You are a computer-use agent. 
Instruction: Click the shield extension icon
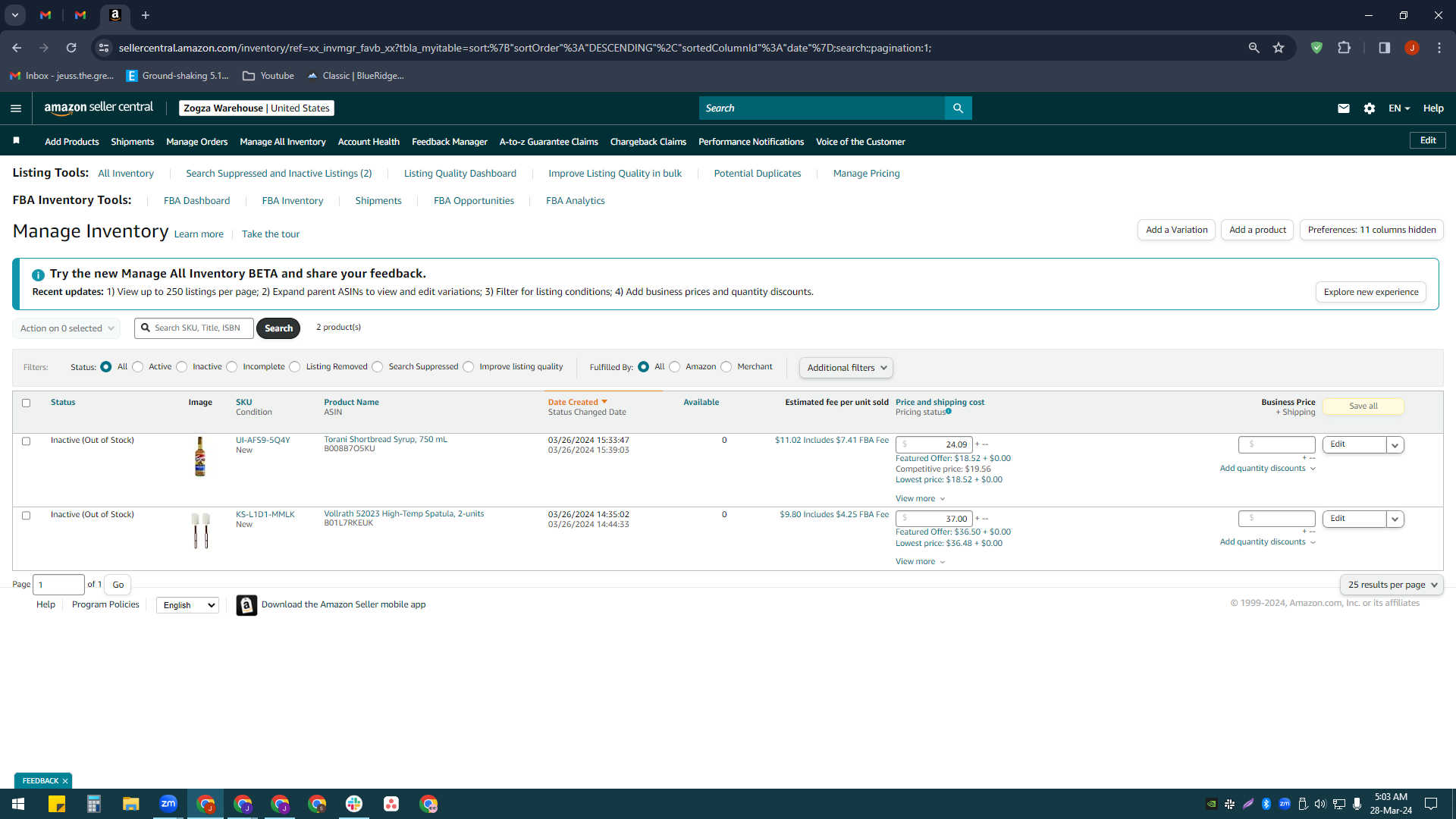coord(1317,48)
